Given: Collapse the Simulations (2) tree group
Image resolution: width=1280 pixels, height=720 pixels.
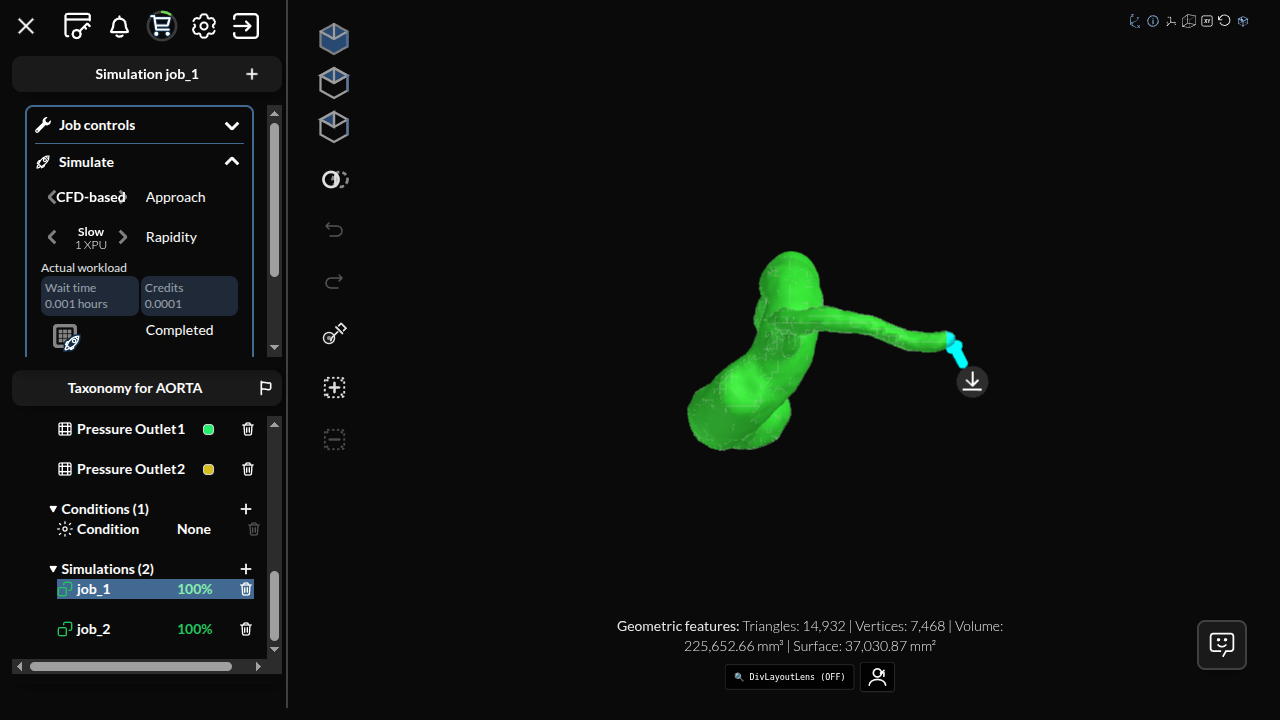Looking at the screenshot, I should click(x=54, y=569).
